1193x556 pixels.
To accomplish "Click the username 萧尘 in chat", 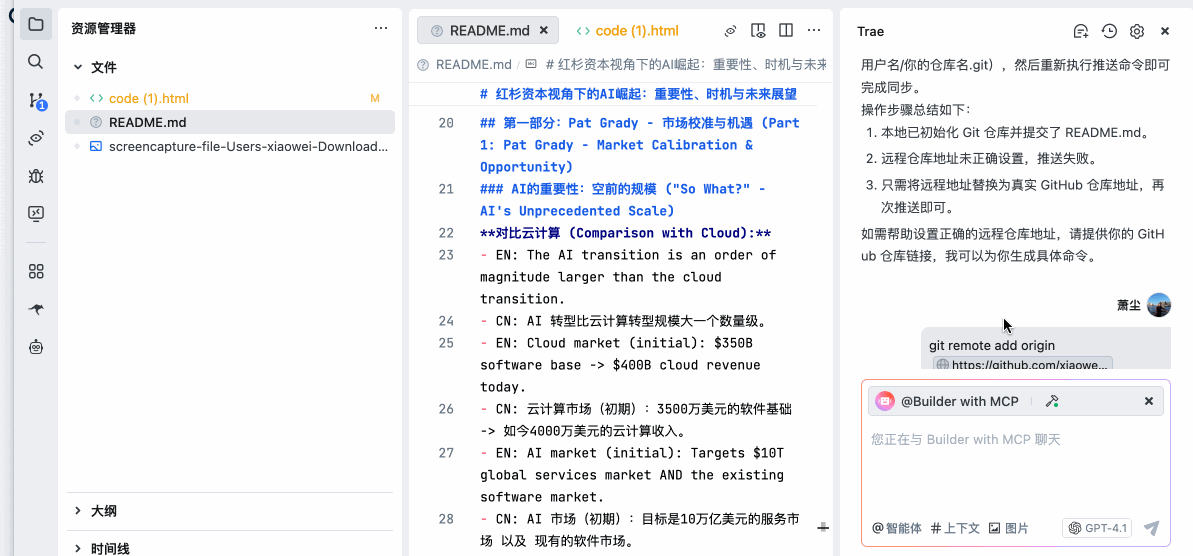I will tap(1129, 305).
